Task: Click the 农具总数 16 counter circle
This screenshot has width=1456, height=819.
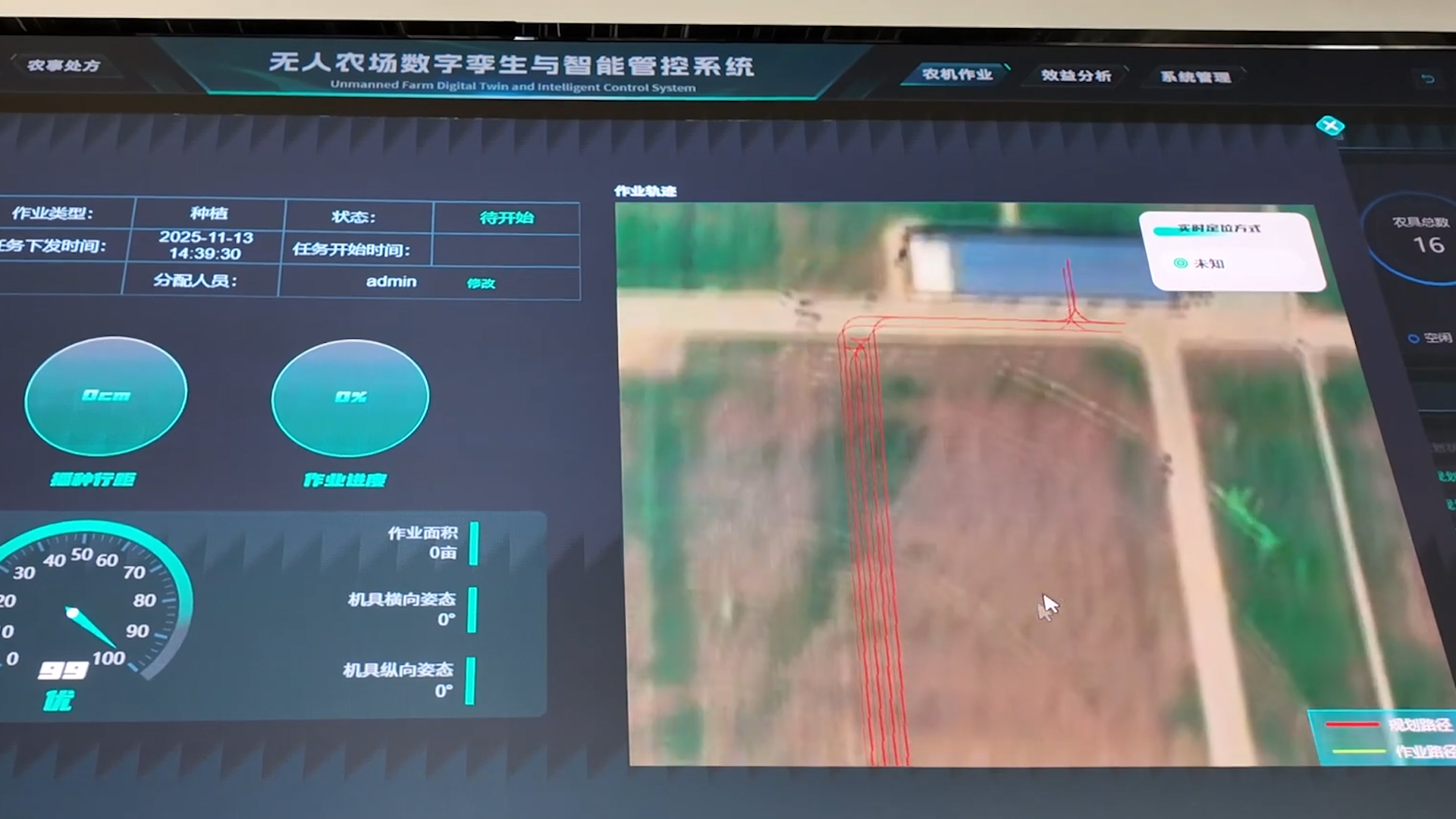Action: tap(1421, 237)
